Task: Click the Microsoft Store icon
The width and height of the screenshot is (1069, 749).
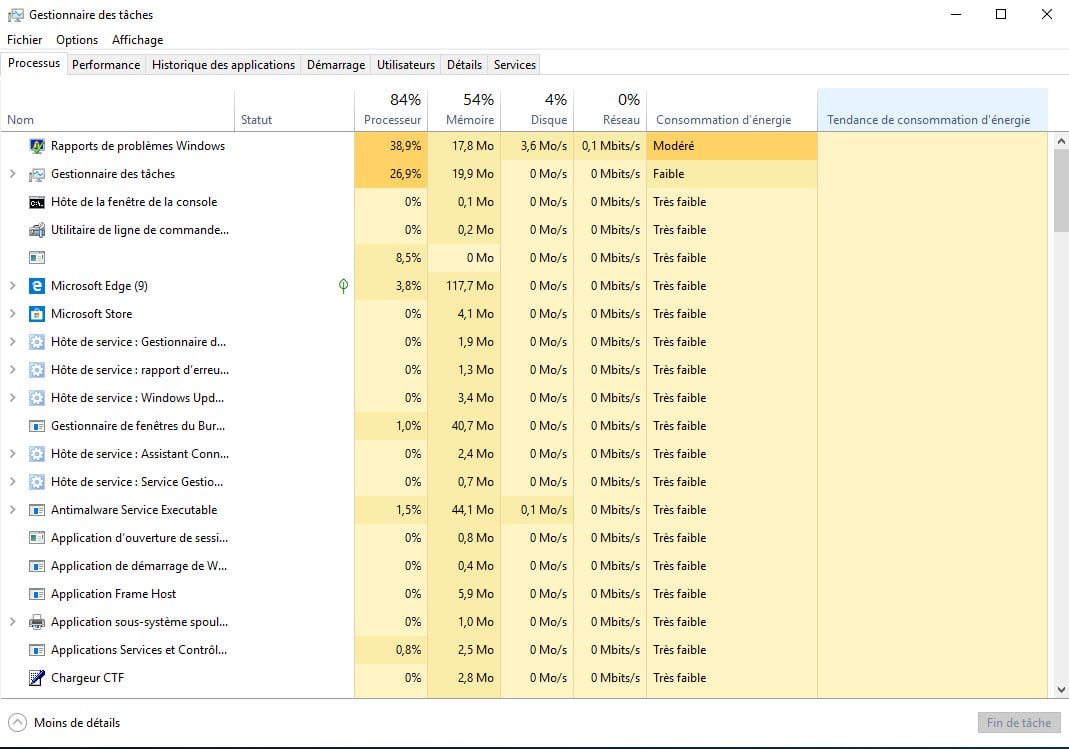Action: (x=37, y=314)
